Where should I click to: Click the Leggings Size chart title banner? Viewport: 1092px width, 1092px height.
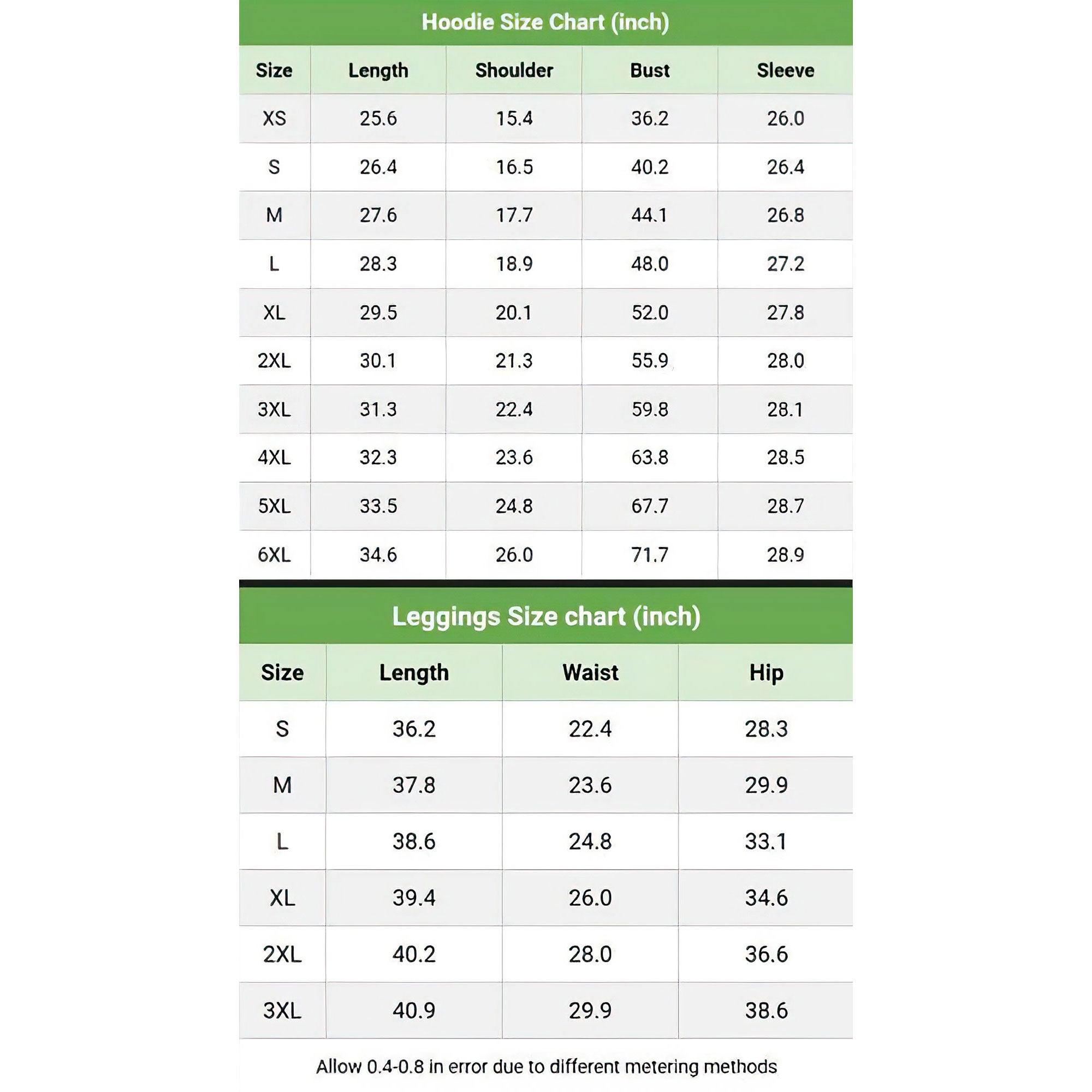546,616
